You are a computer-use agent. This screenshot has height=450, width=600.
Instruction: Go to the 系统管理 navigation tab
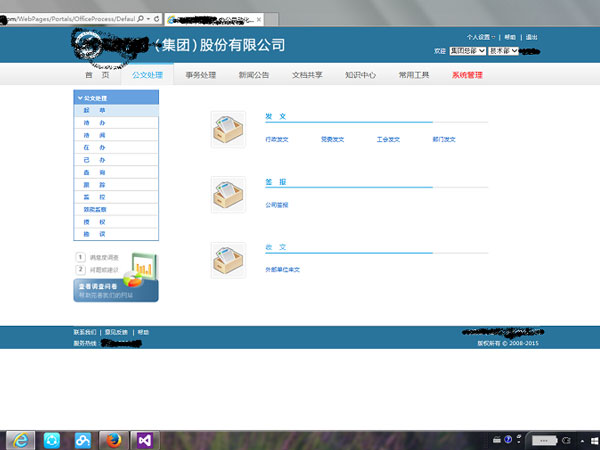[467, 75]
